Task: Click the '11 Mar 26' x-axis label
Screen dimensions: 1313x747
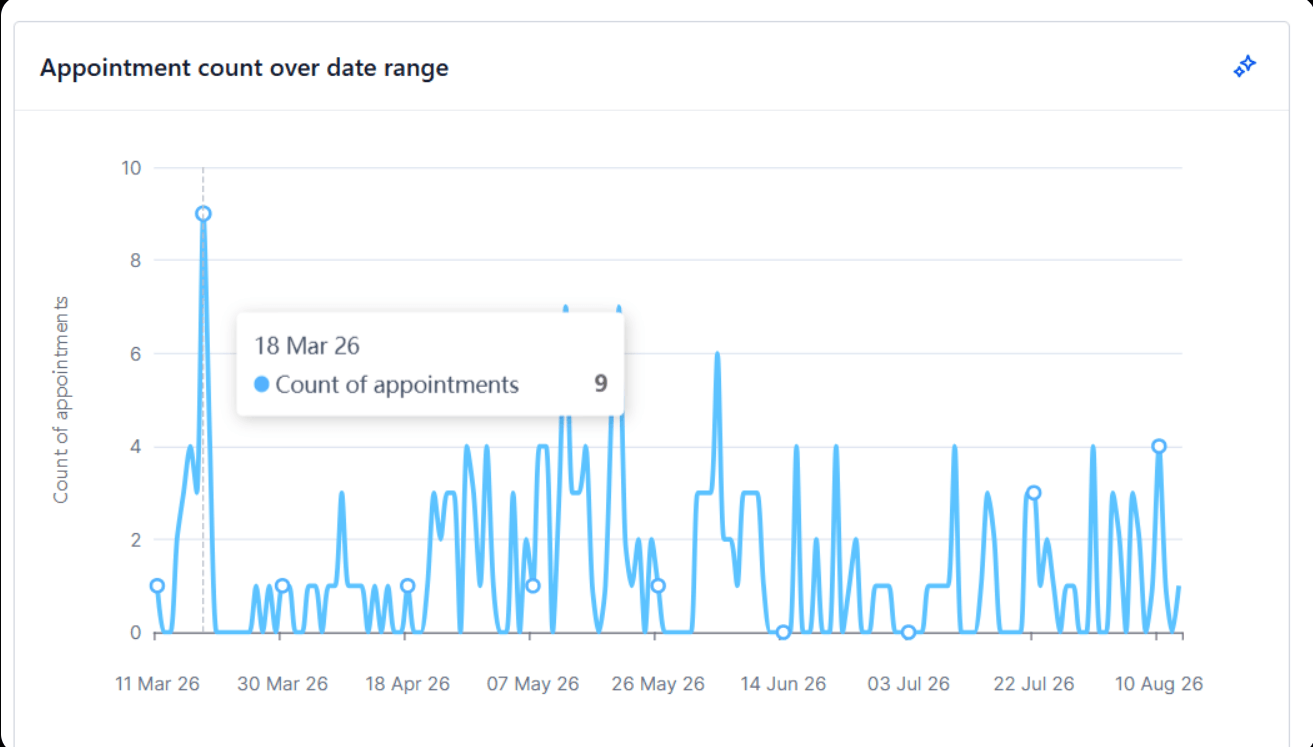Action: [157, 684]
